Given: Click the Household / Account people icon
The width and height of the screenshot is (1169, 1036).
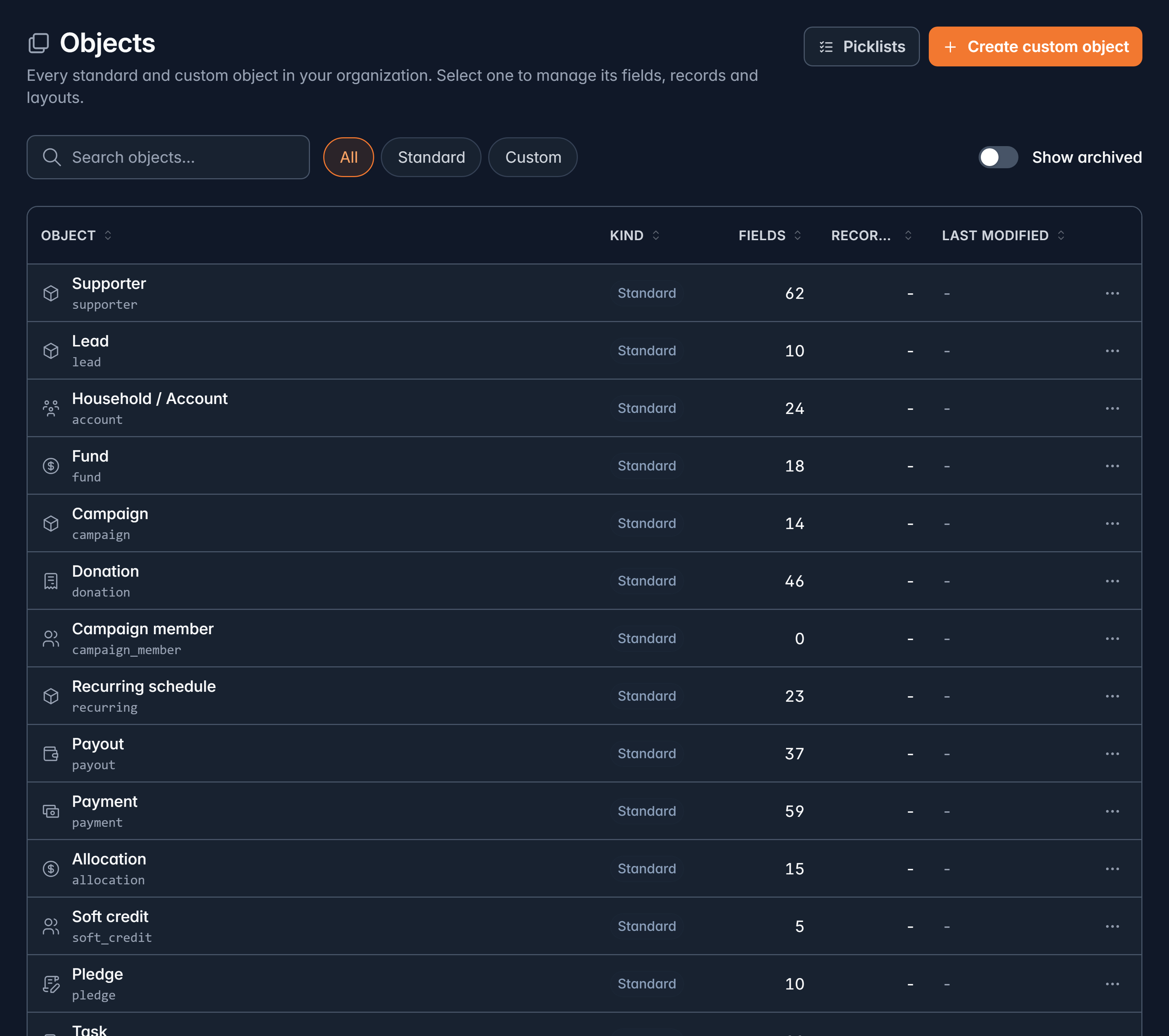Looking at the screenshot, I should click(x=51, y=408).
